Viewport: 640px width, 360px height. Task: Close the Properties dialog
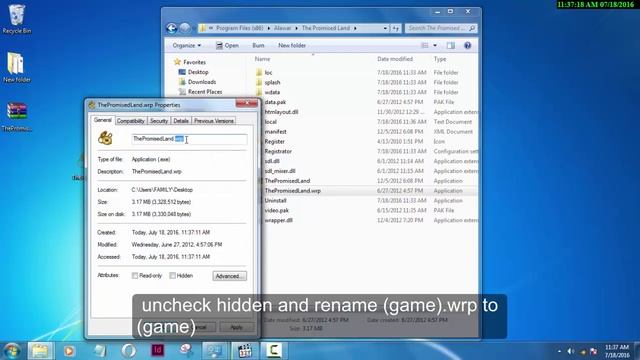(x=247, y=104)
